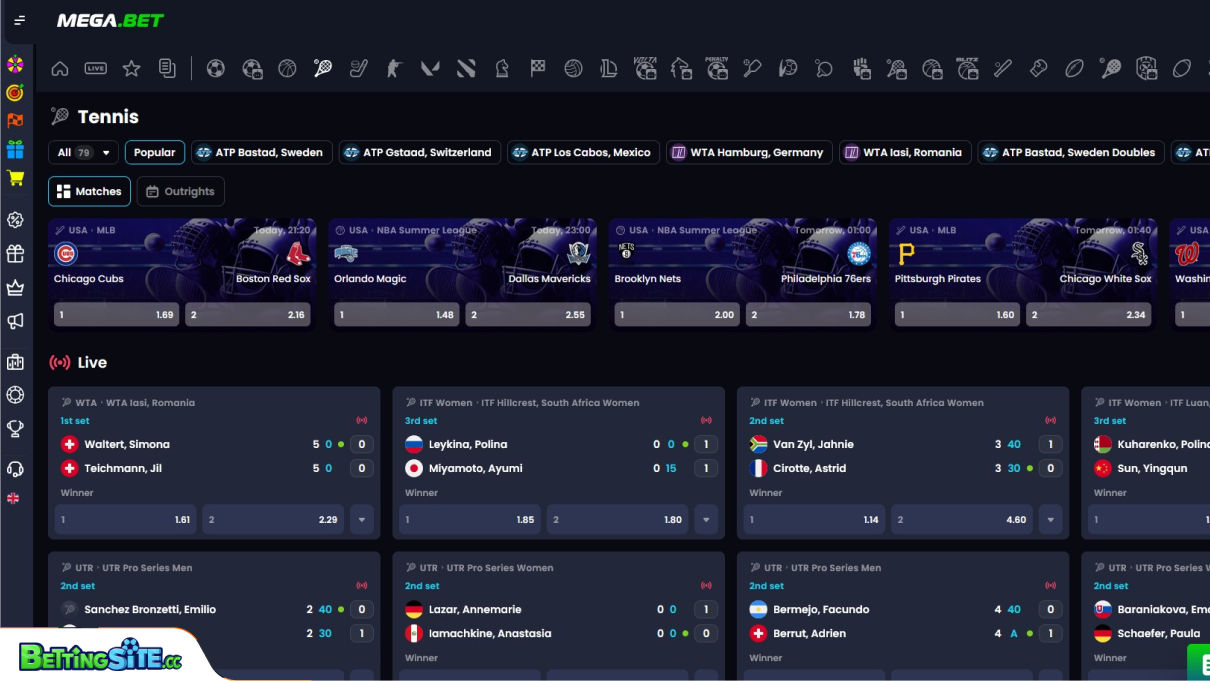Viewport: 1210px width, 681px height.
Task: Switch to the Outrights tab
Action: [x=180, y=191]
